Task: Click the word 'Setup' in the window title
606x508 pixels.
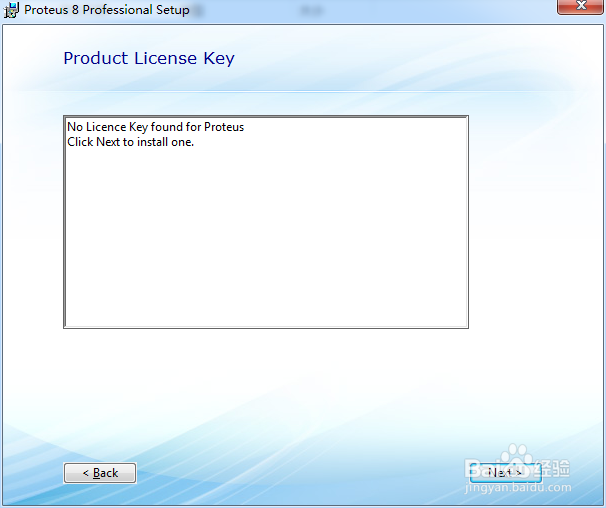Action: tap(173, 10)
